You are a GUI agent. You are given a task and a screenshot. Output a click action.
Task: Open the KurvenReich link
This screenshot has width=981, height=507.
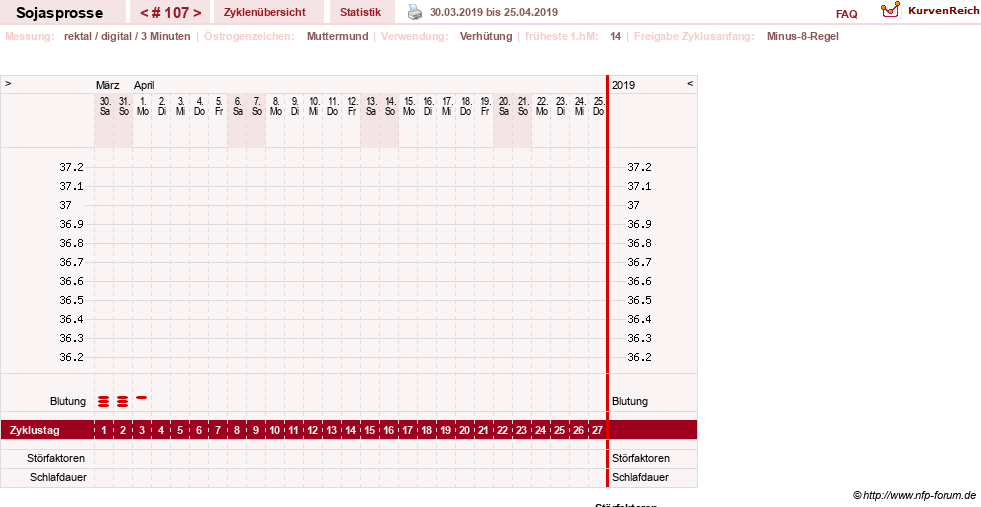click(943, 11)
